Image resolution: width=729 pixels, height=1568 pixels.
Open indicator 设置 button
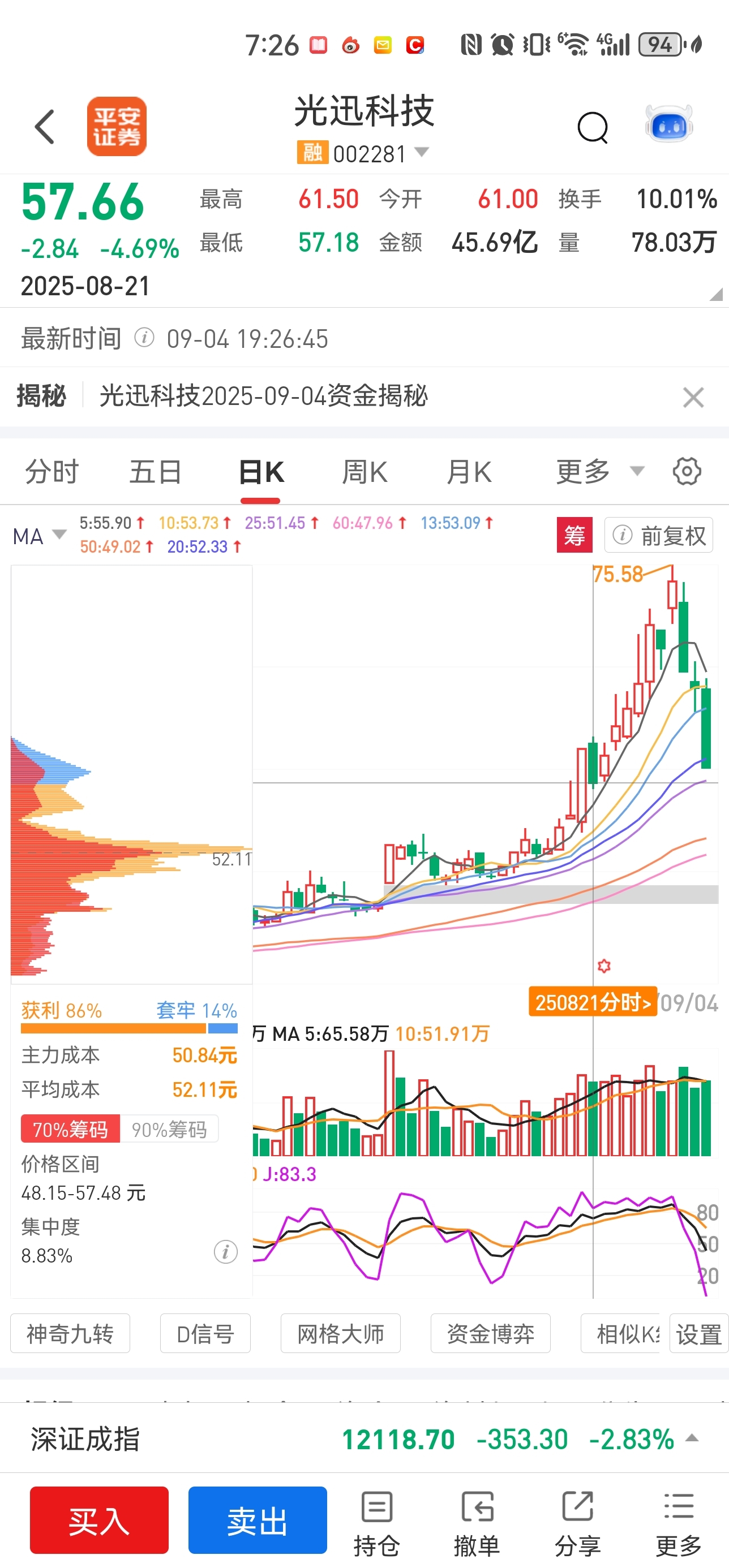coord(698,1334)
